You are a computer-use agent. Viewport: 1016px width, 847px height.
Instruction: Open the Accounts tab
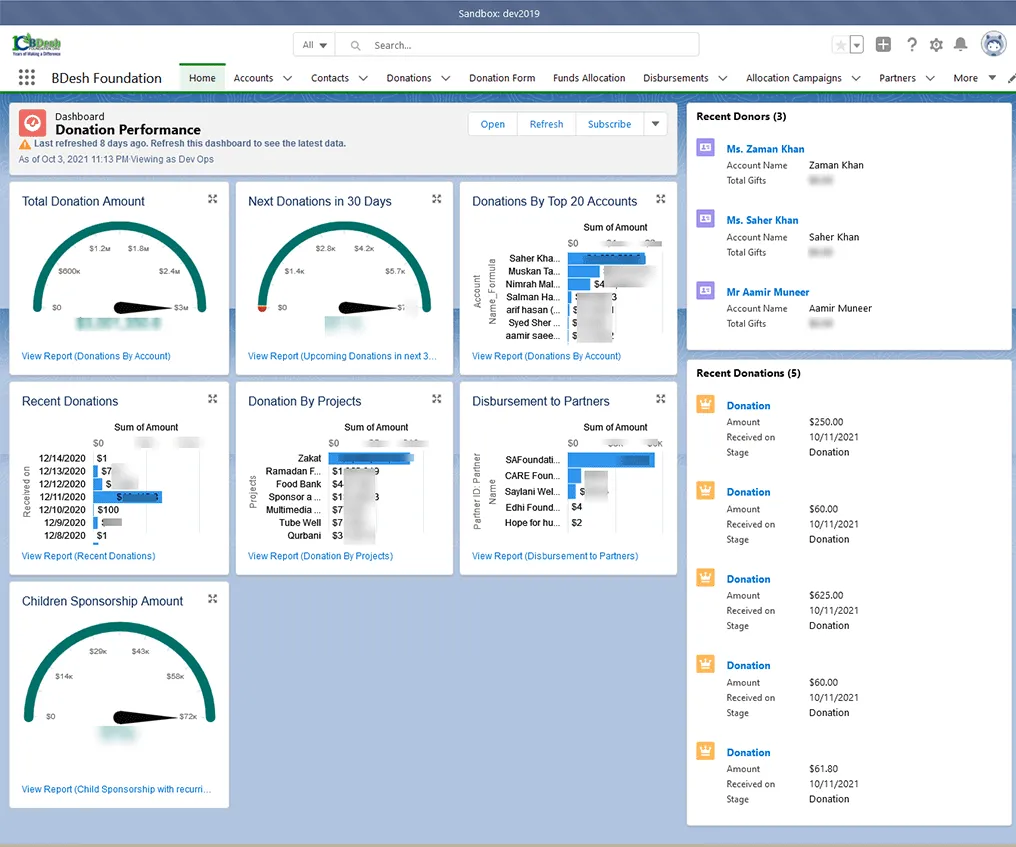pyautogui.click(x=253, y=78)
